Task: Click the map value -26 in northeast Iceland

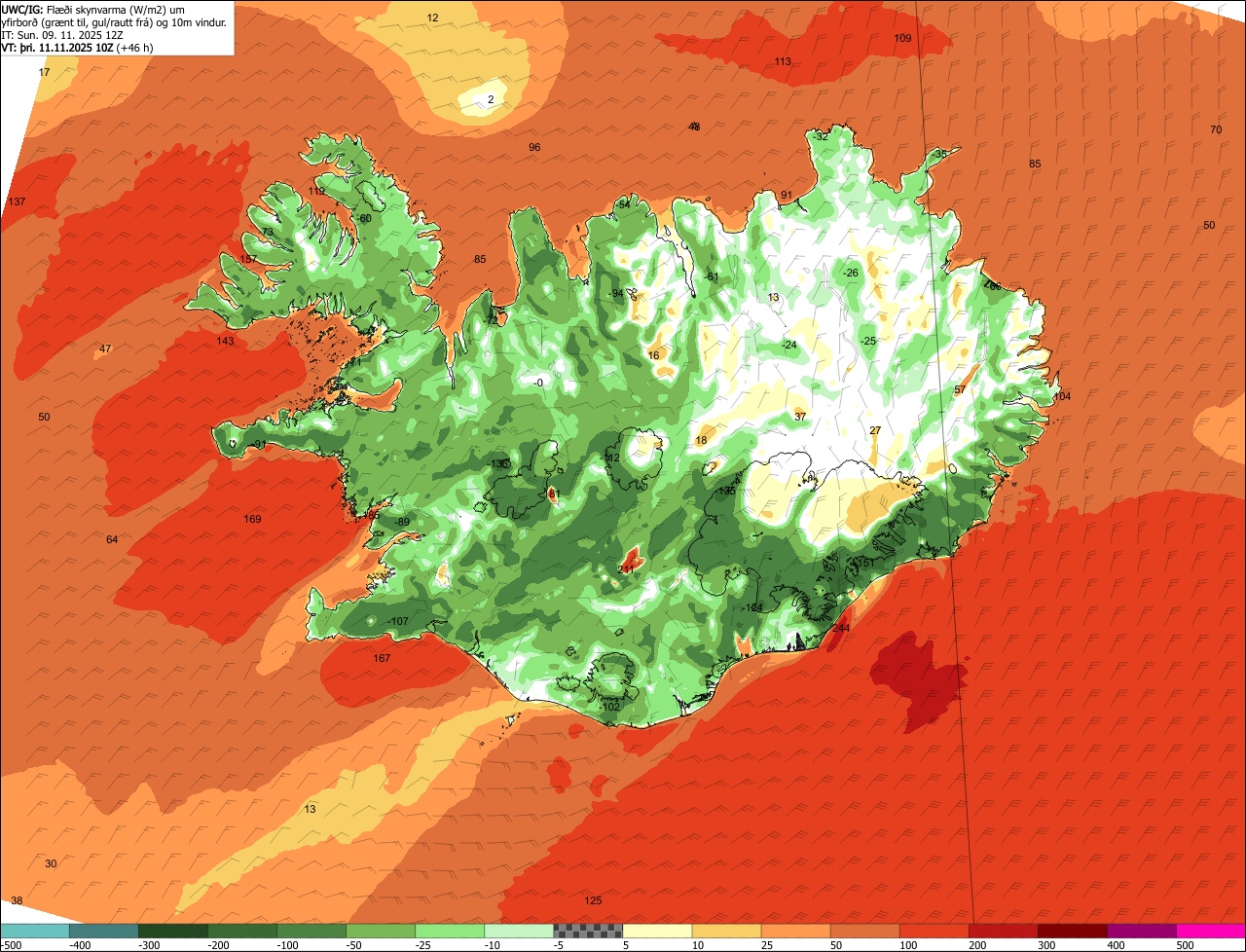Action: [851, 273]
